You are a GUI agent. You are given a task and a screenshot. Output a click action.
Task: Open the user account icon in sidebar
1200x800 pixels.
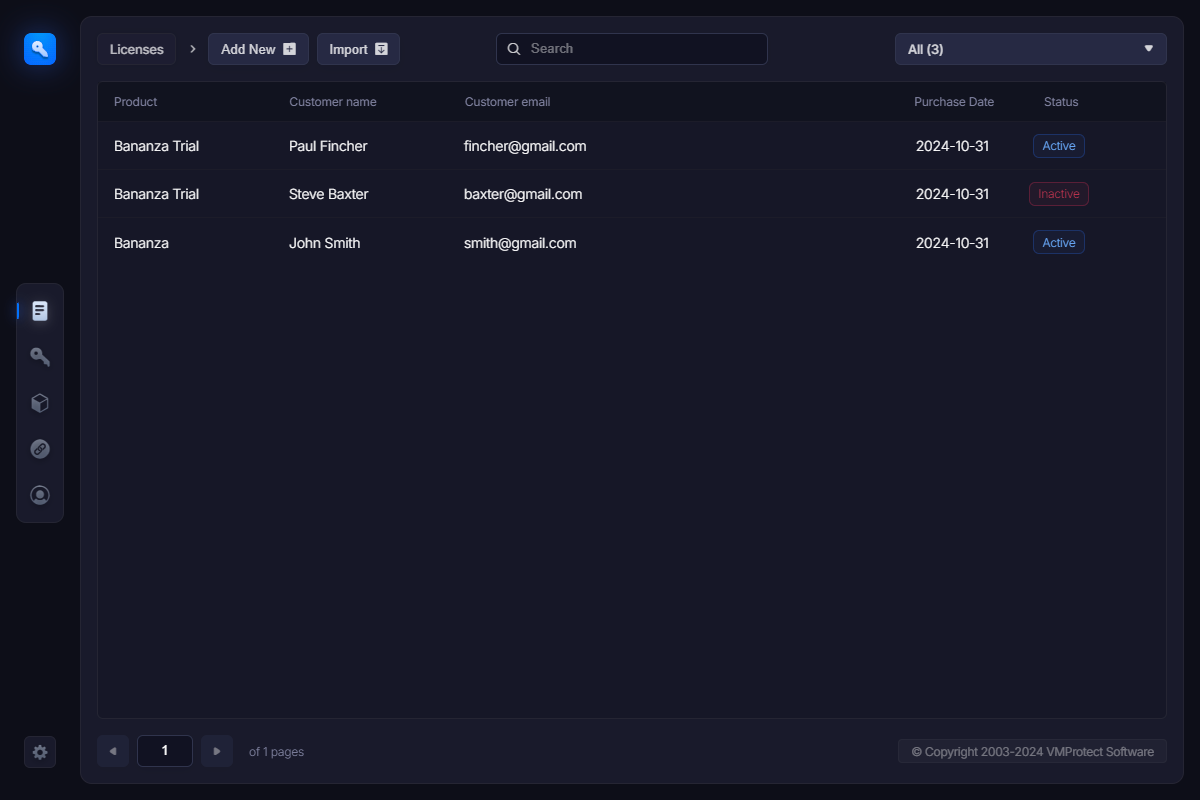tap(40, 495)
